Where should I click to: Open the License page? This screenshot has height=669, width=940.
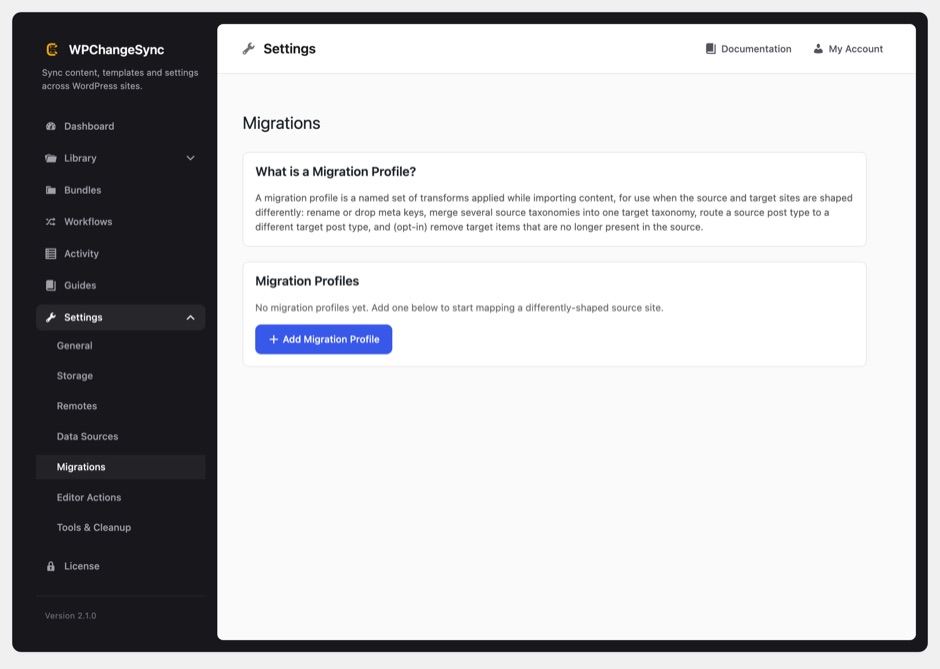[x=120, y=566]
